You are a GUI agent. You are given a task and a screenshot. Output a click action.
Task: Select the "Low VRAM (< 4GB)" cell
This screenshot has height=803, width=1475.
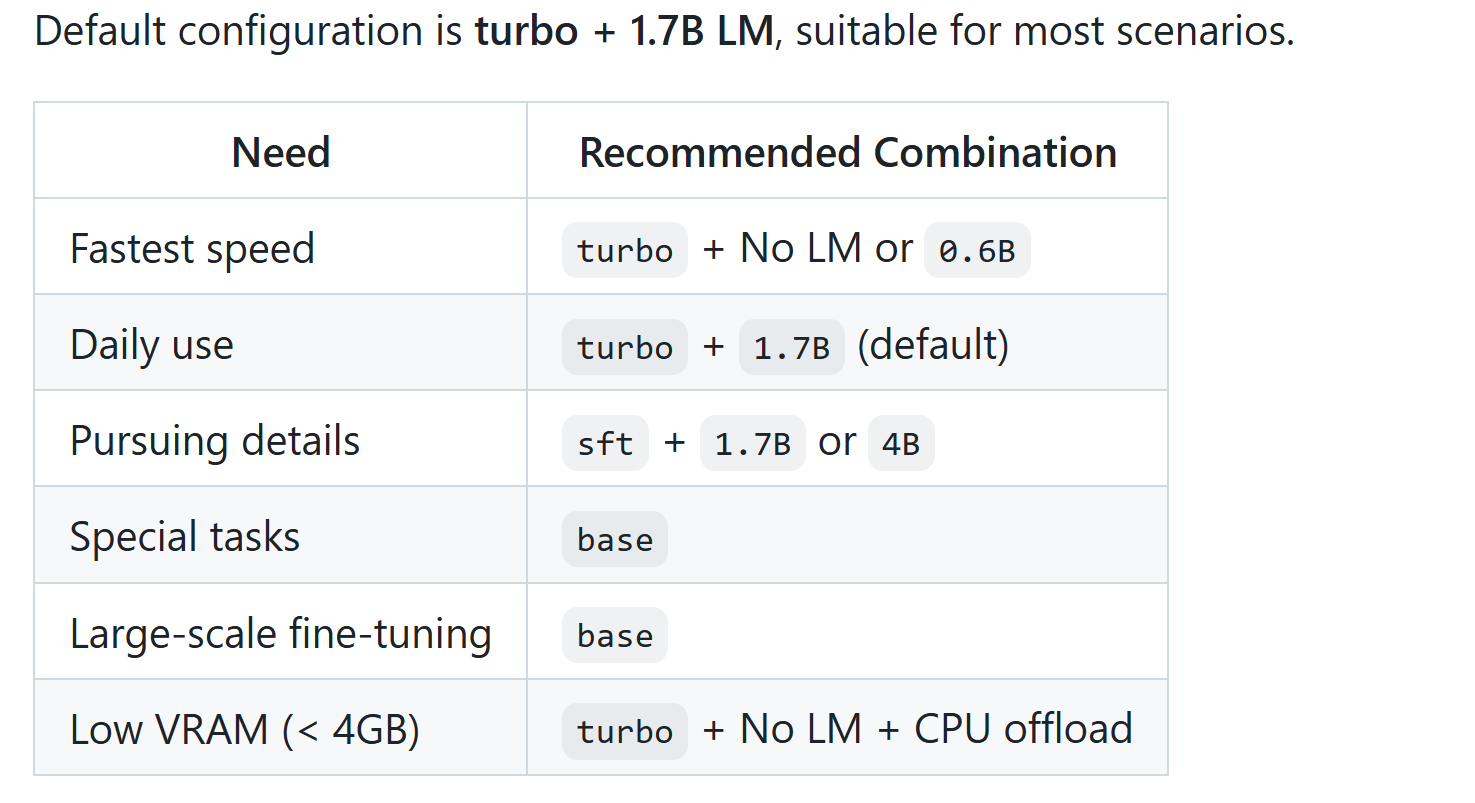pos(245,729)
